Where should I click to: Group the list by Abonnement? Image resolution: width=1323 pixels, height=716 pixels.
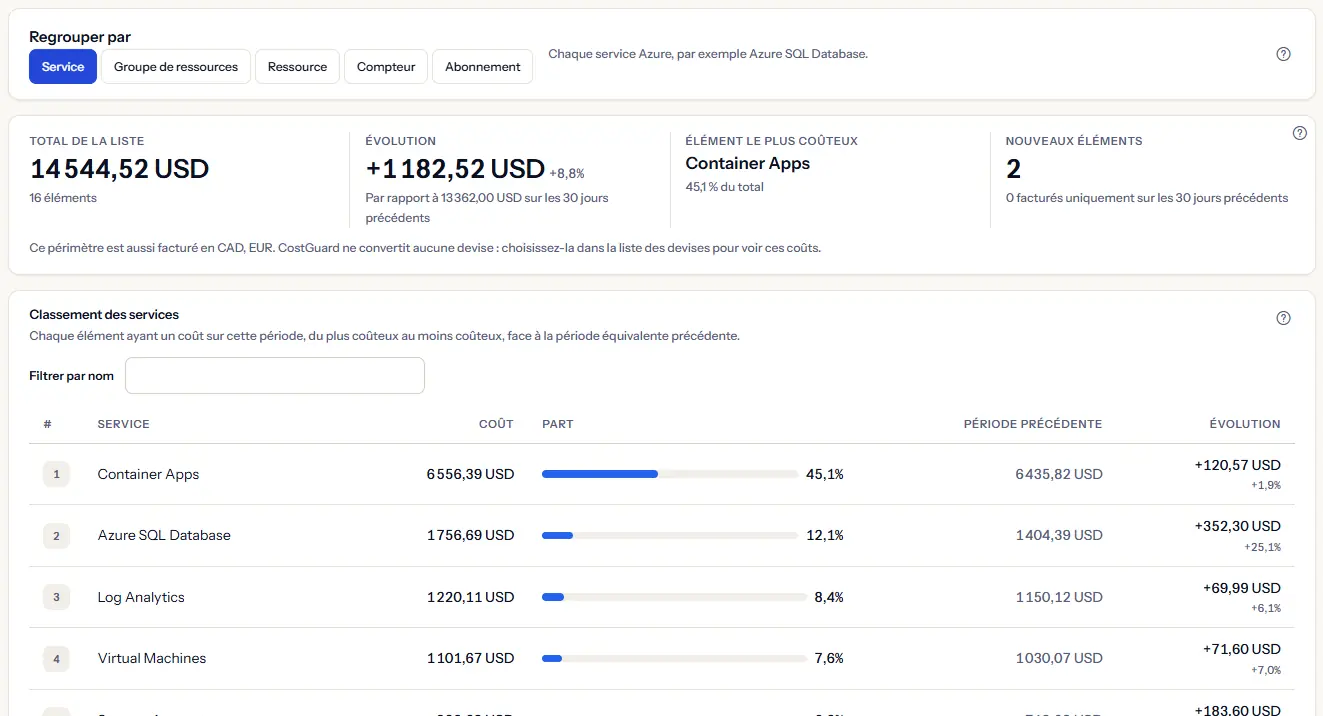[482, 67]
